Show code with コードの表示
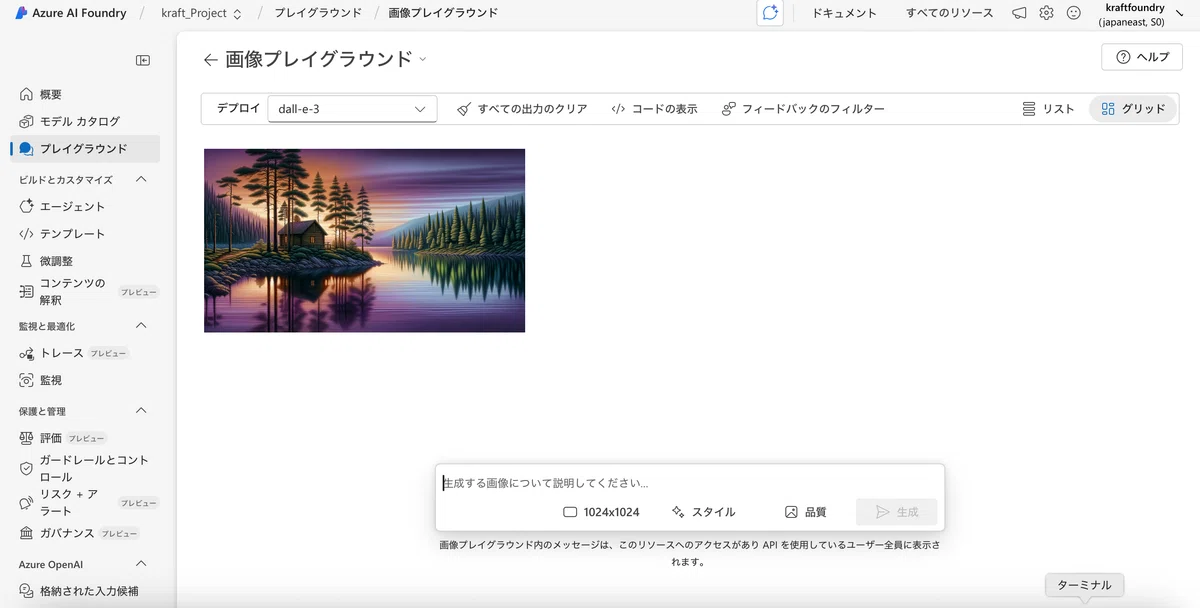Image resolution: width=1200 pixels, height=608 pixels. coord(655,109)
